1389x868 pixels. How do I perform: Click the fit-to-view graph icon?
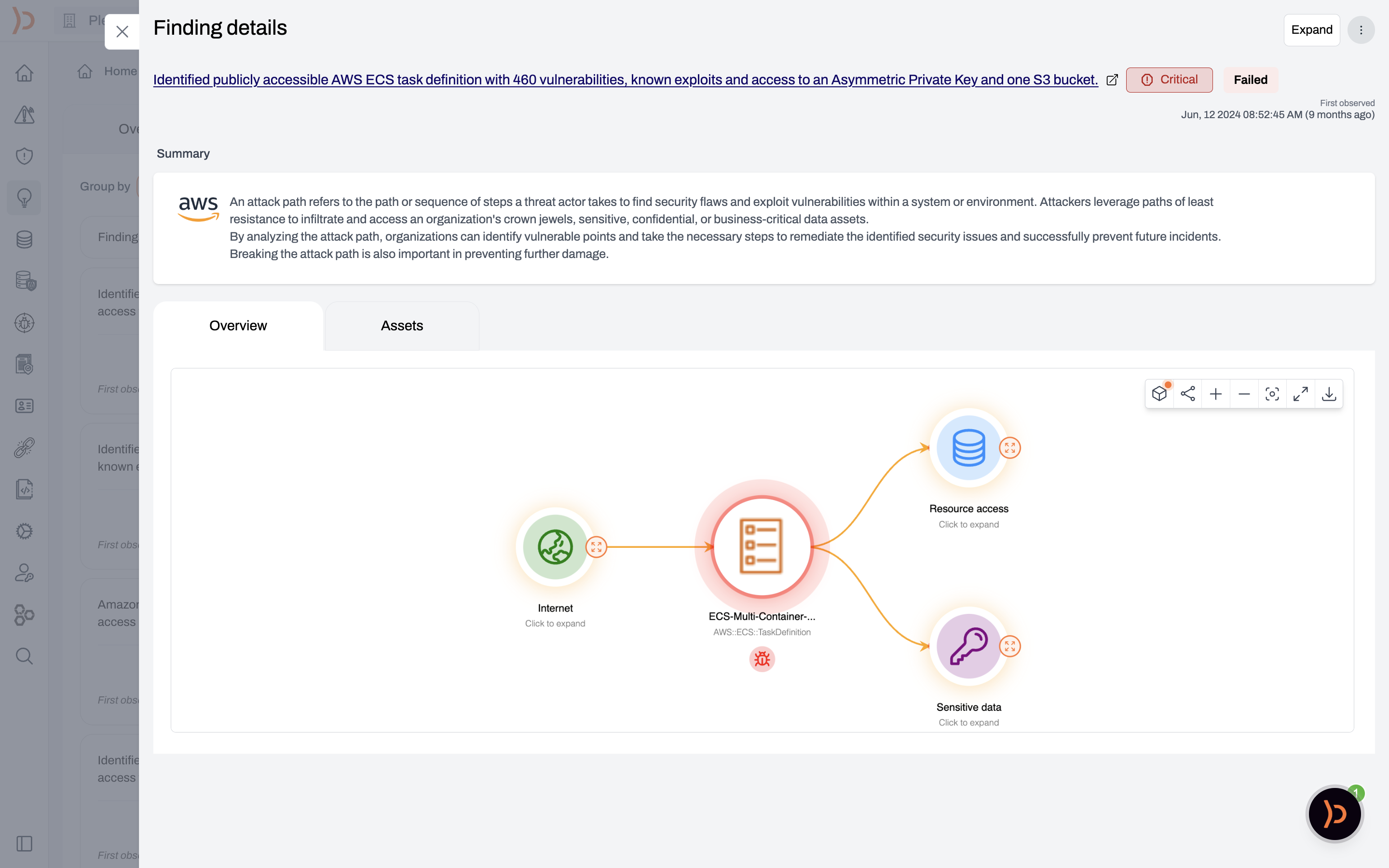coord(1272,394)
